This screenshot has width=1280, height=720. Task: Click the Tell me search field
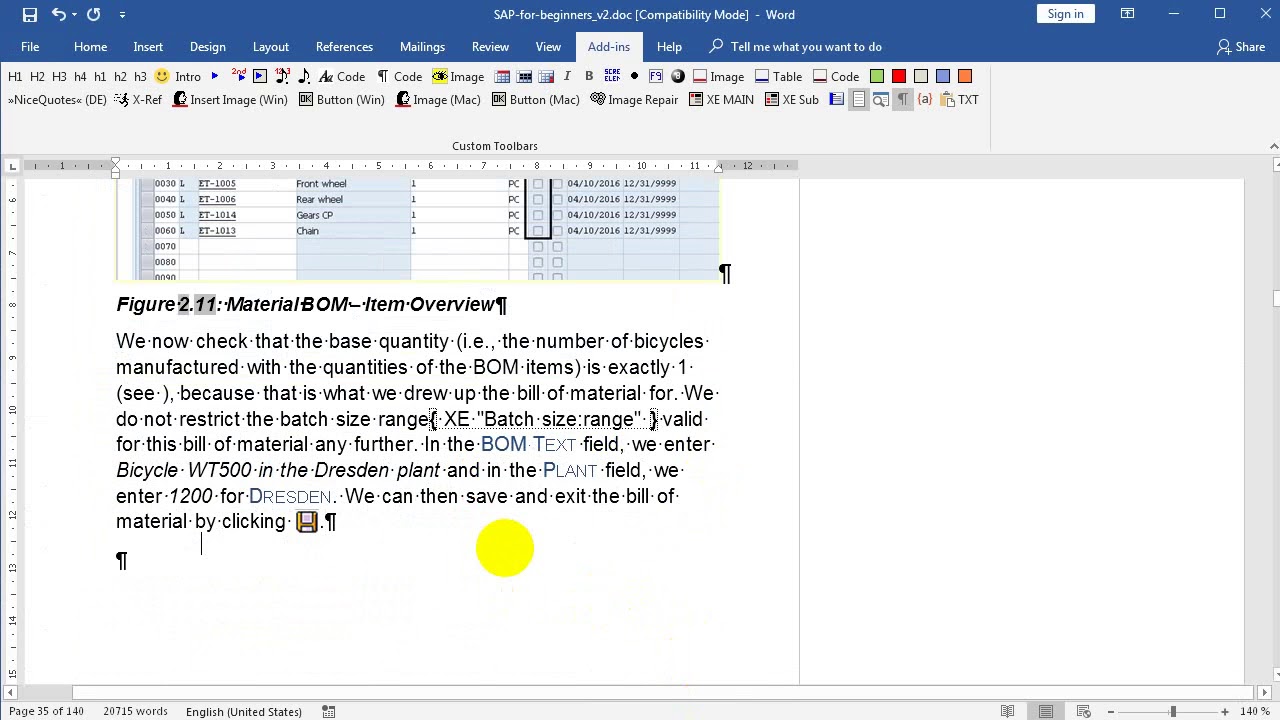795,47
